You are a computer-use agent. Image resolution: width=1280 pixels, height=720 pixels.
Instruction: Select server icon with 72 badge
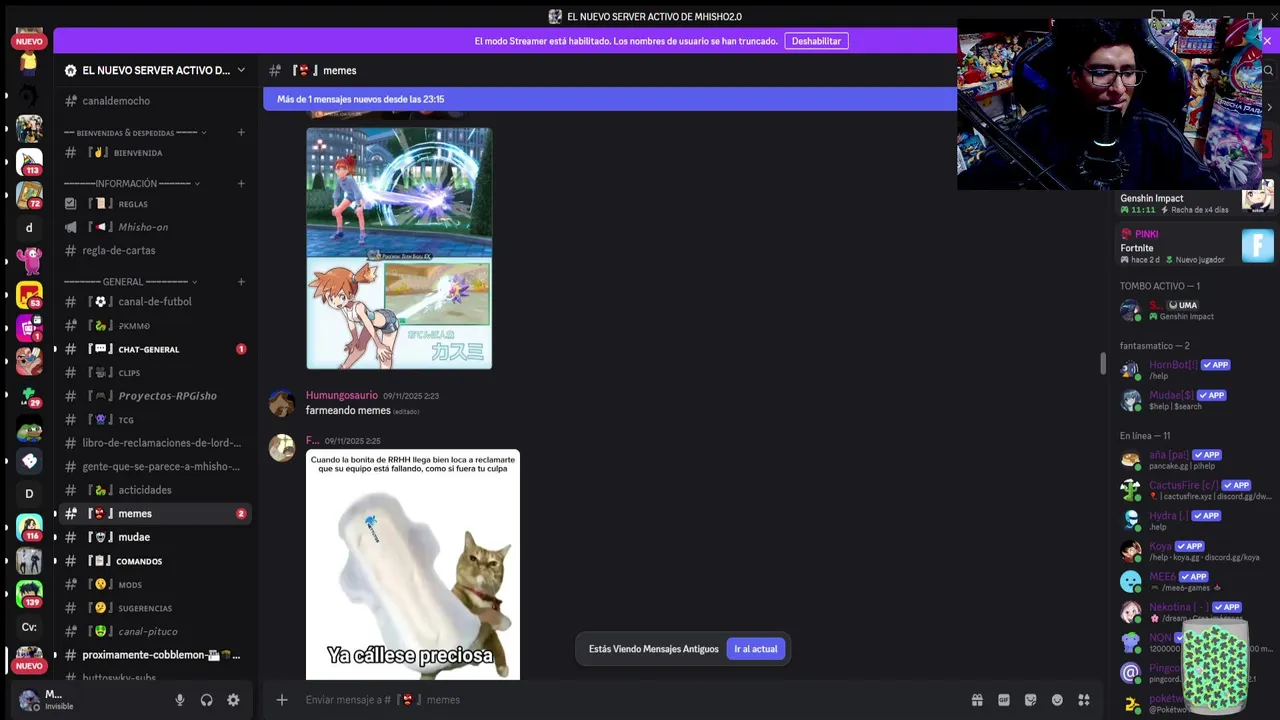(29, 194)
